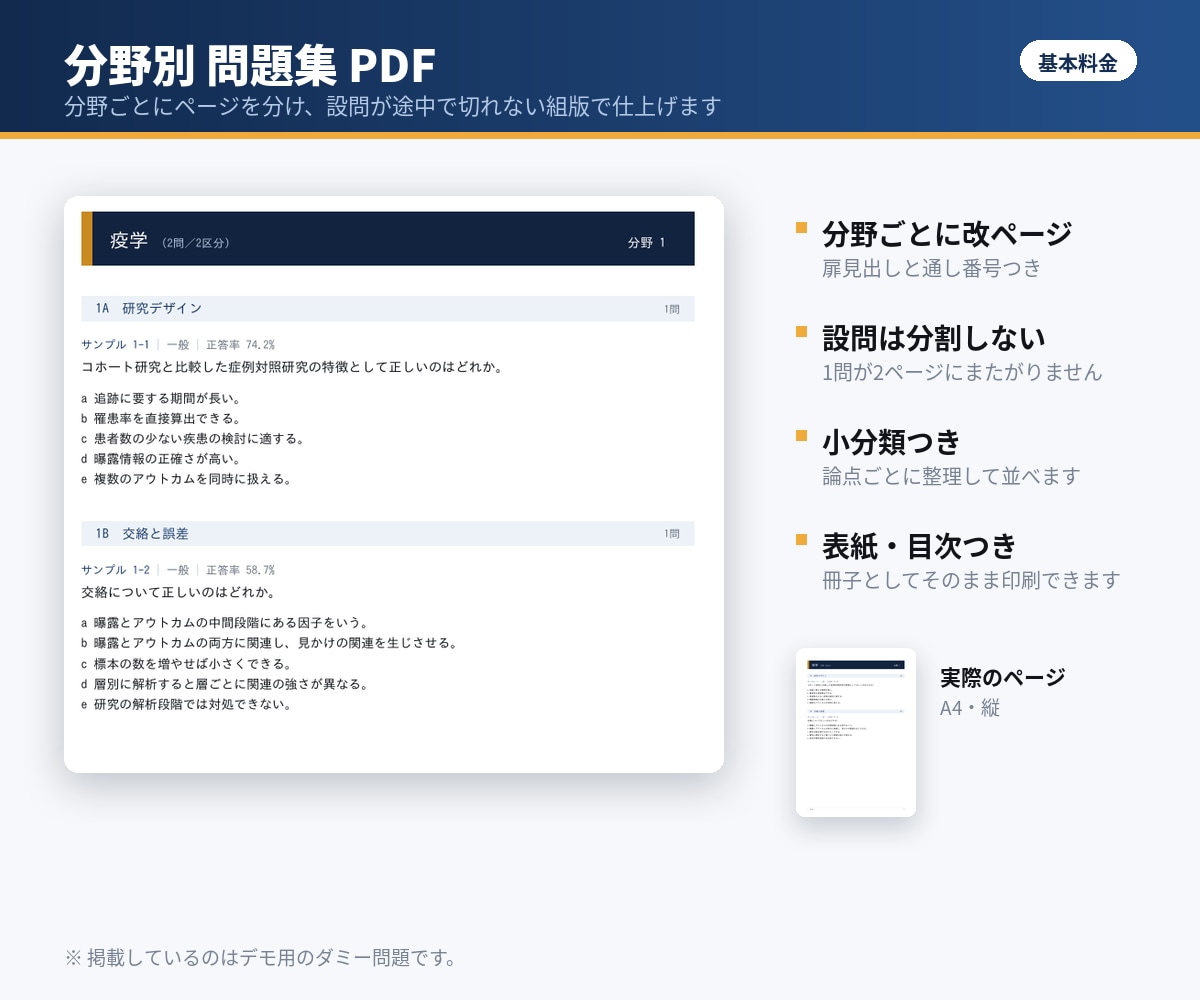Image resolution: width=1200 pixels, height=1000 pixels.
Task: Select answer a 追跡に要する期間が長い
Action: coord(161,398)
